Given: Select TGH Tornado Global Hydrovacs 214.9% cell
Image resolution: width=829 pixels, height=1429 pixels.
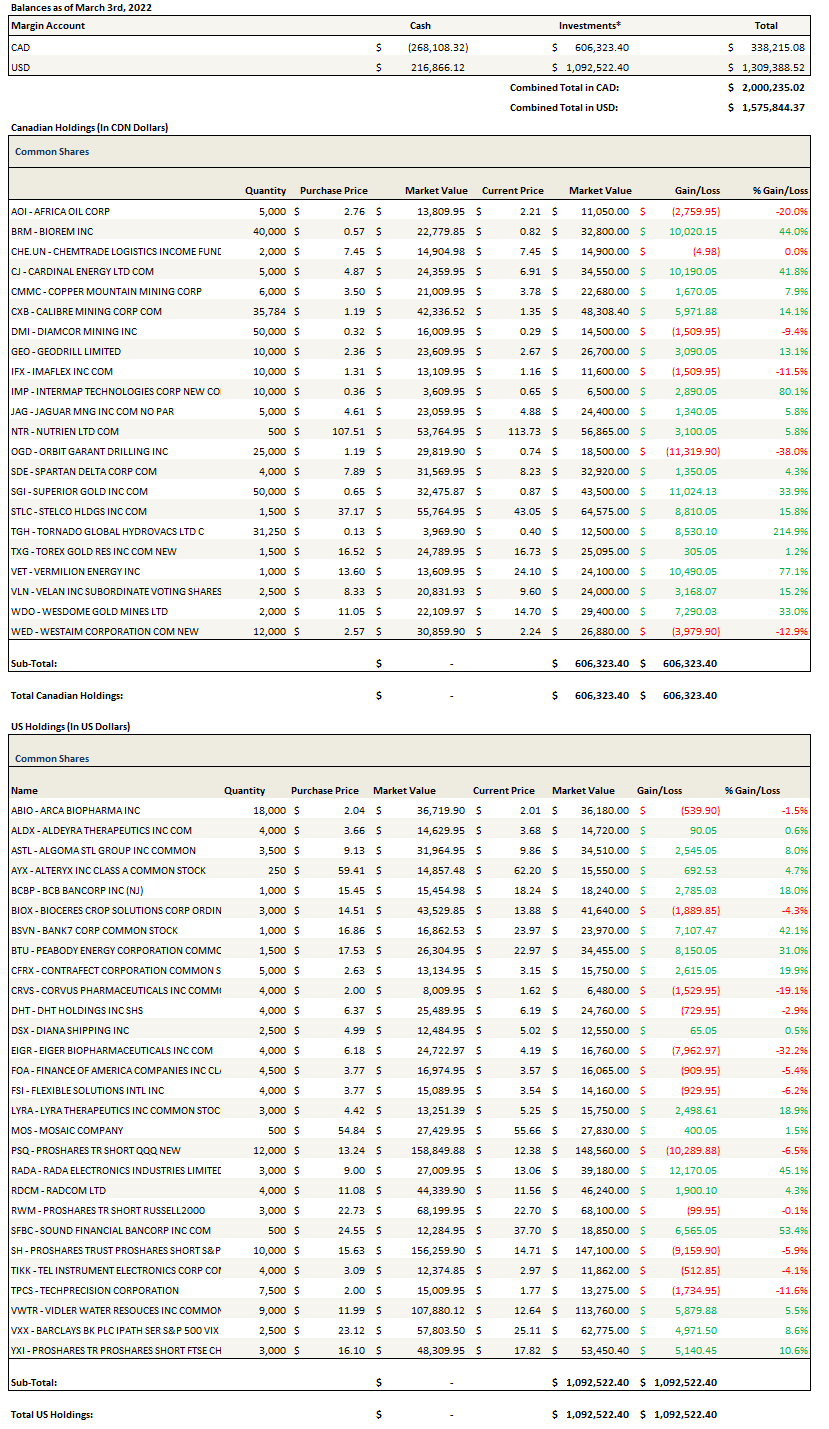Looking at the screenshot, I should coord(790,531).
